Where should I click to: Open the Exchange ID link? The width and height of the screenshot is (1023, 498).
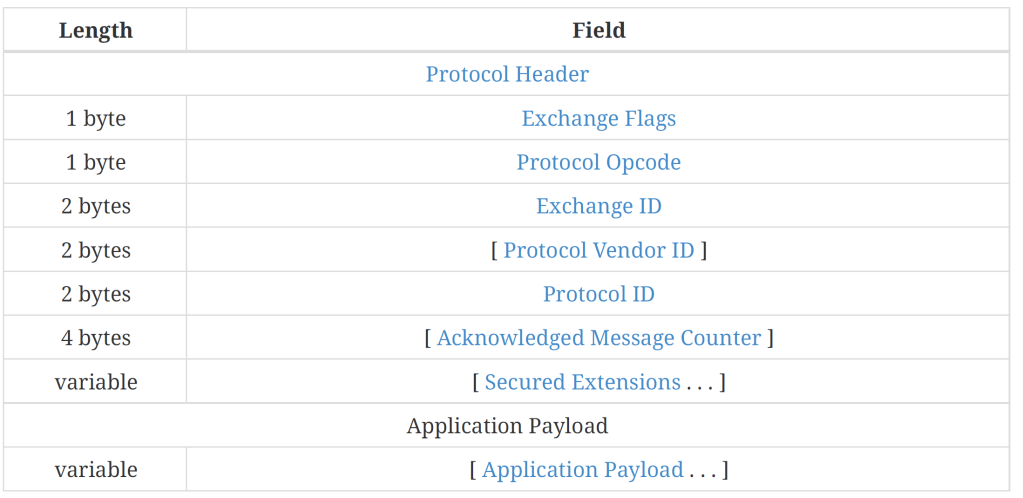(x=598, y=206)
